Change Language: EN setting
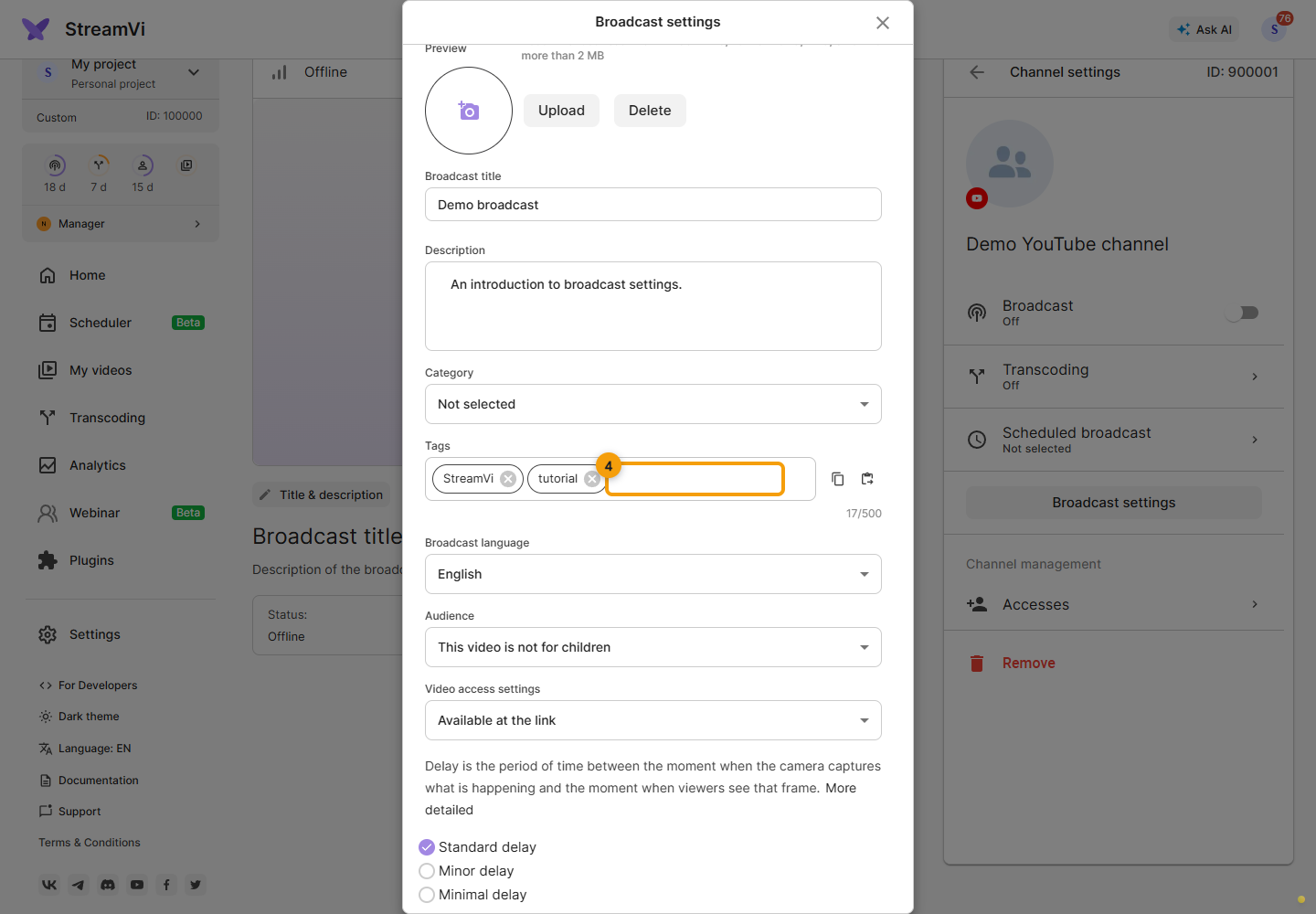The width and height of the screenshot is (1316, 914). (x=85, y=749)
